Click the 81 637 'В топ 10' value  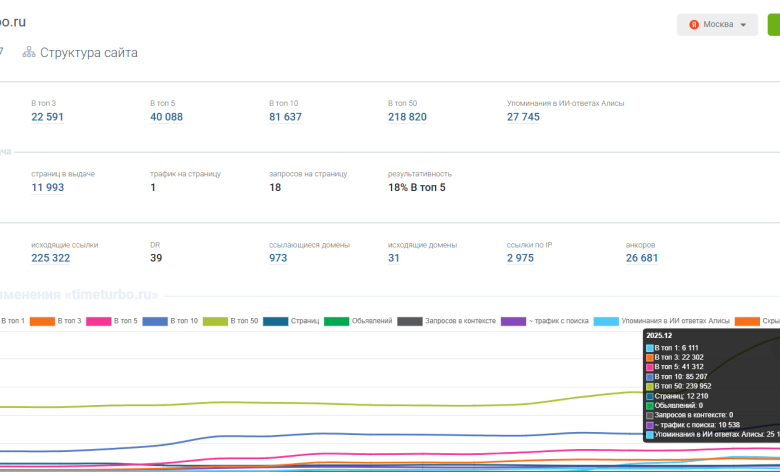tap(285, 117)
